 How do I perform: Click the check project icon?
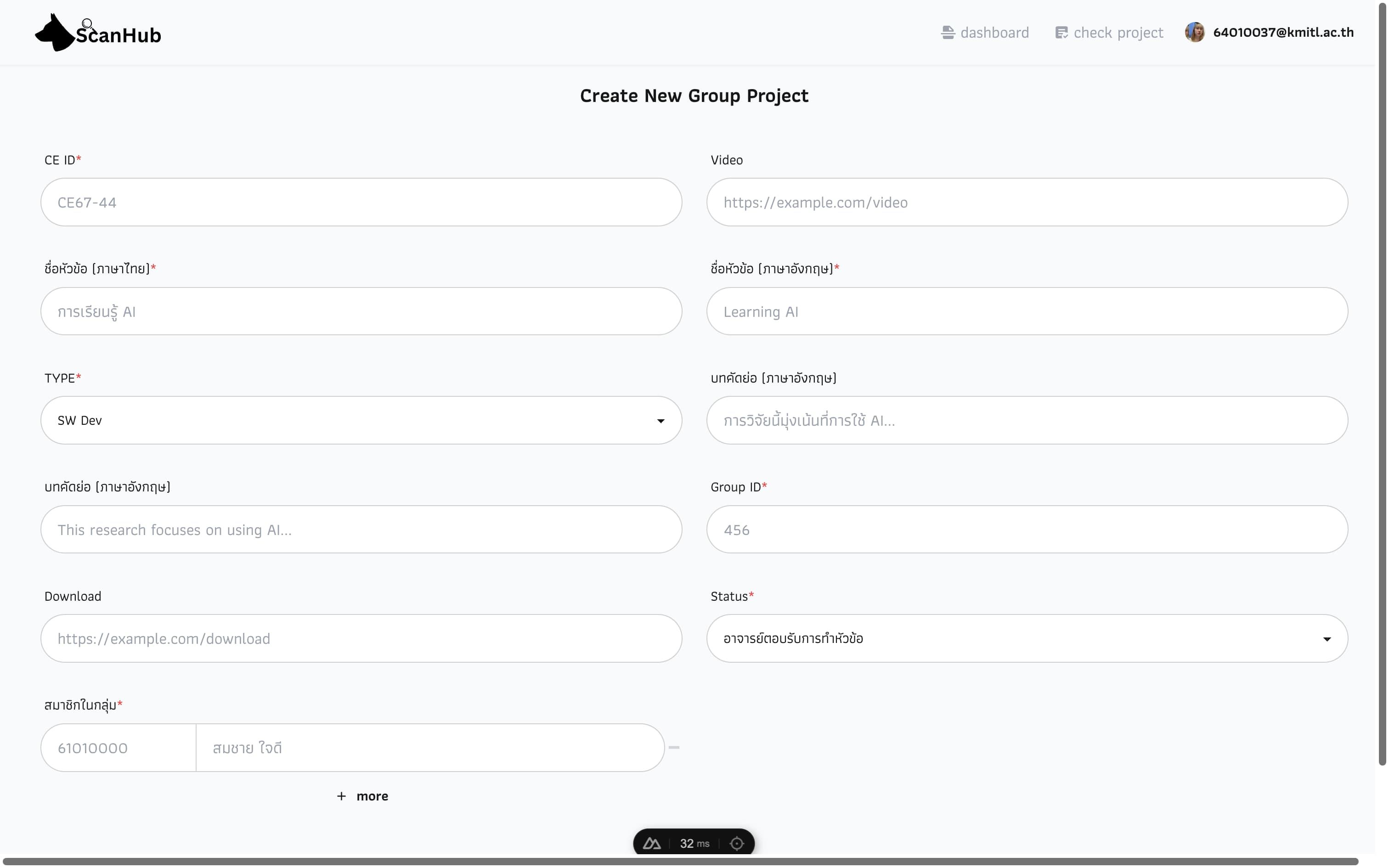pos(1061,33)
